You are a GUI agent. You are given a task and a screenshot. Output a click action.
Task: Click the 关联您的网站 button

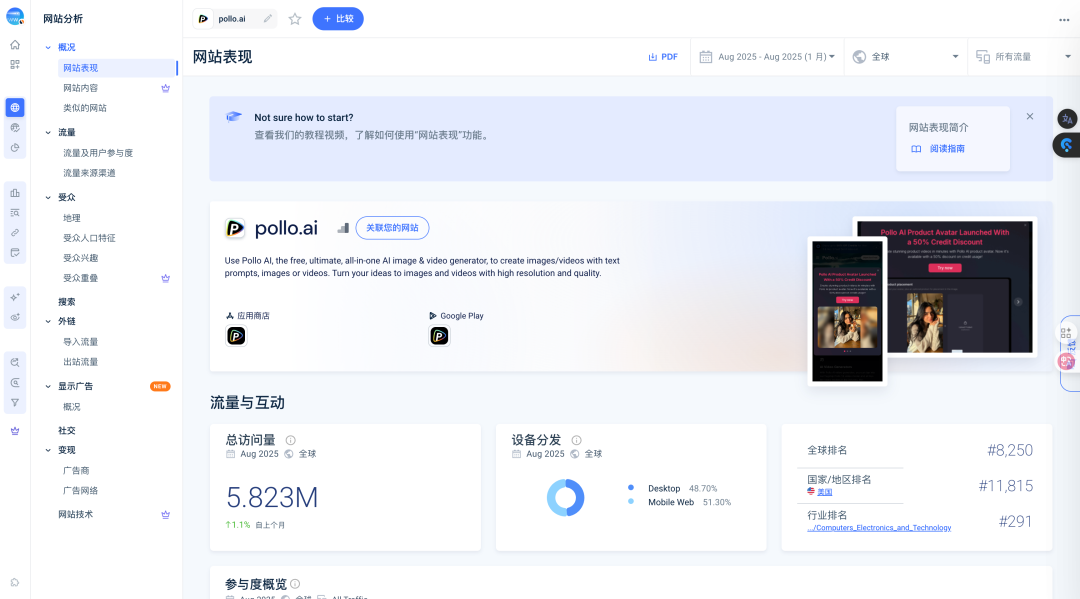click(393, 228)
